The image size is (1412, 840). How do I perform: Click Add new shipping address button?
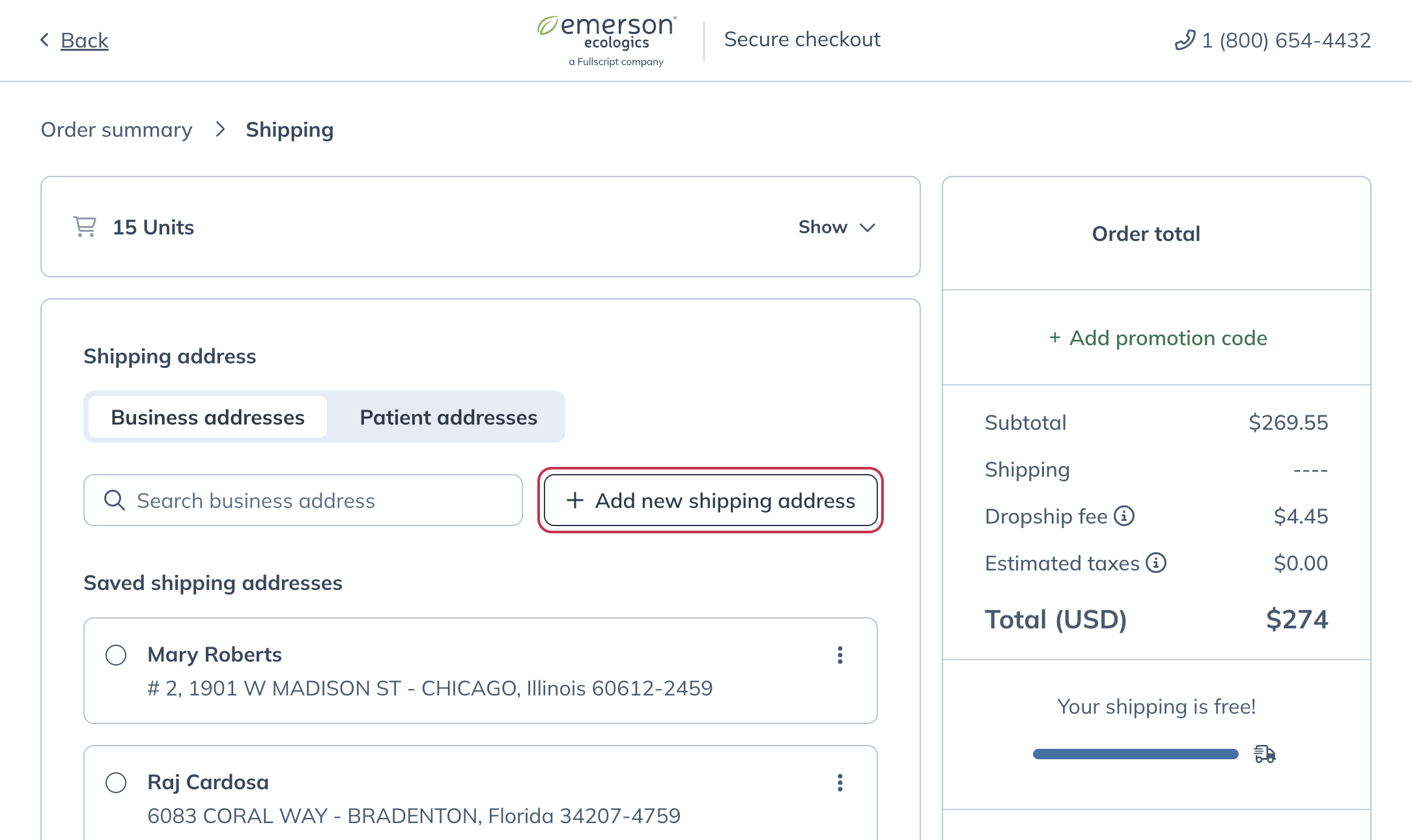click(x=710, y=500)
